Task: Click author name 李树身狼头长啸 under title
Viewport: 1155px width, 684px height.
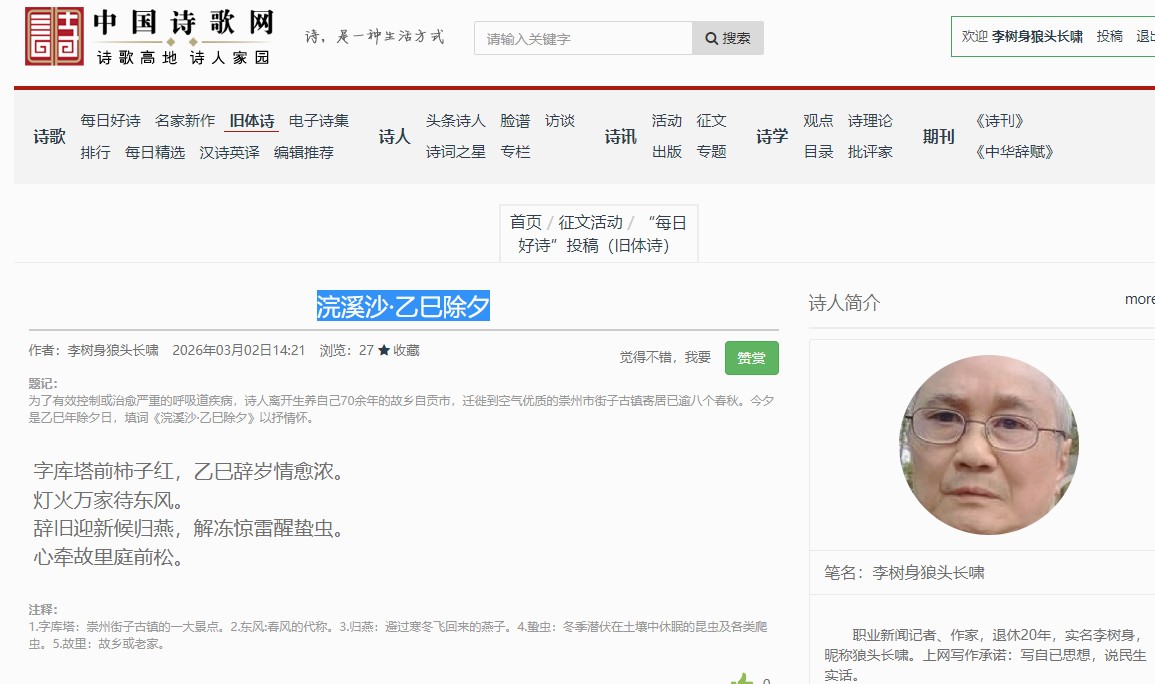Action: [x=112, y=351]
